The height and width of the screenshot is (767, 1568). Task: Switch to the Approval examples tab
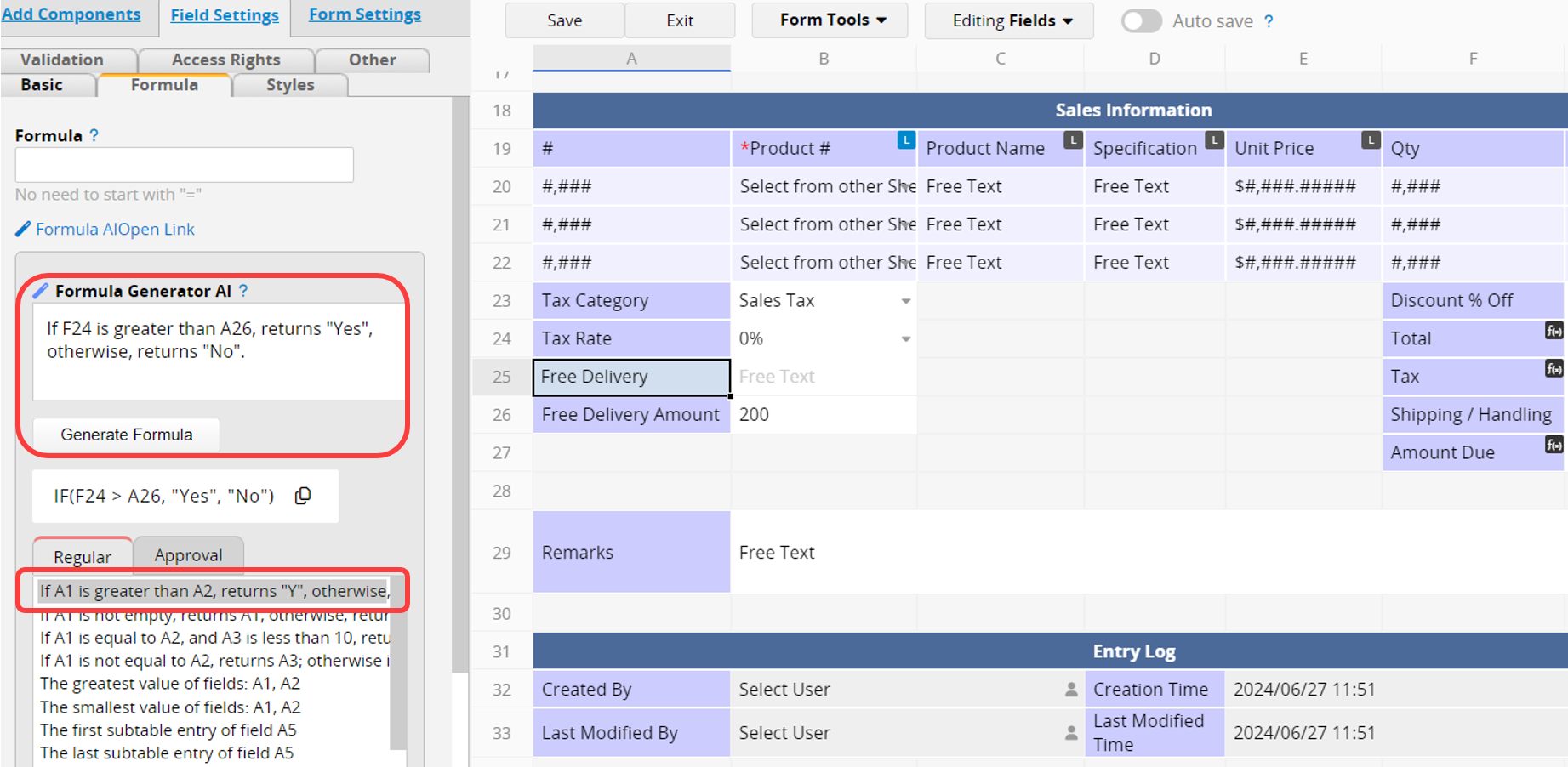(x=188, y=555)
